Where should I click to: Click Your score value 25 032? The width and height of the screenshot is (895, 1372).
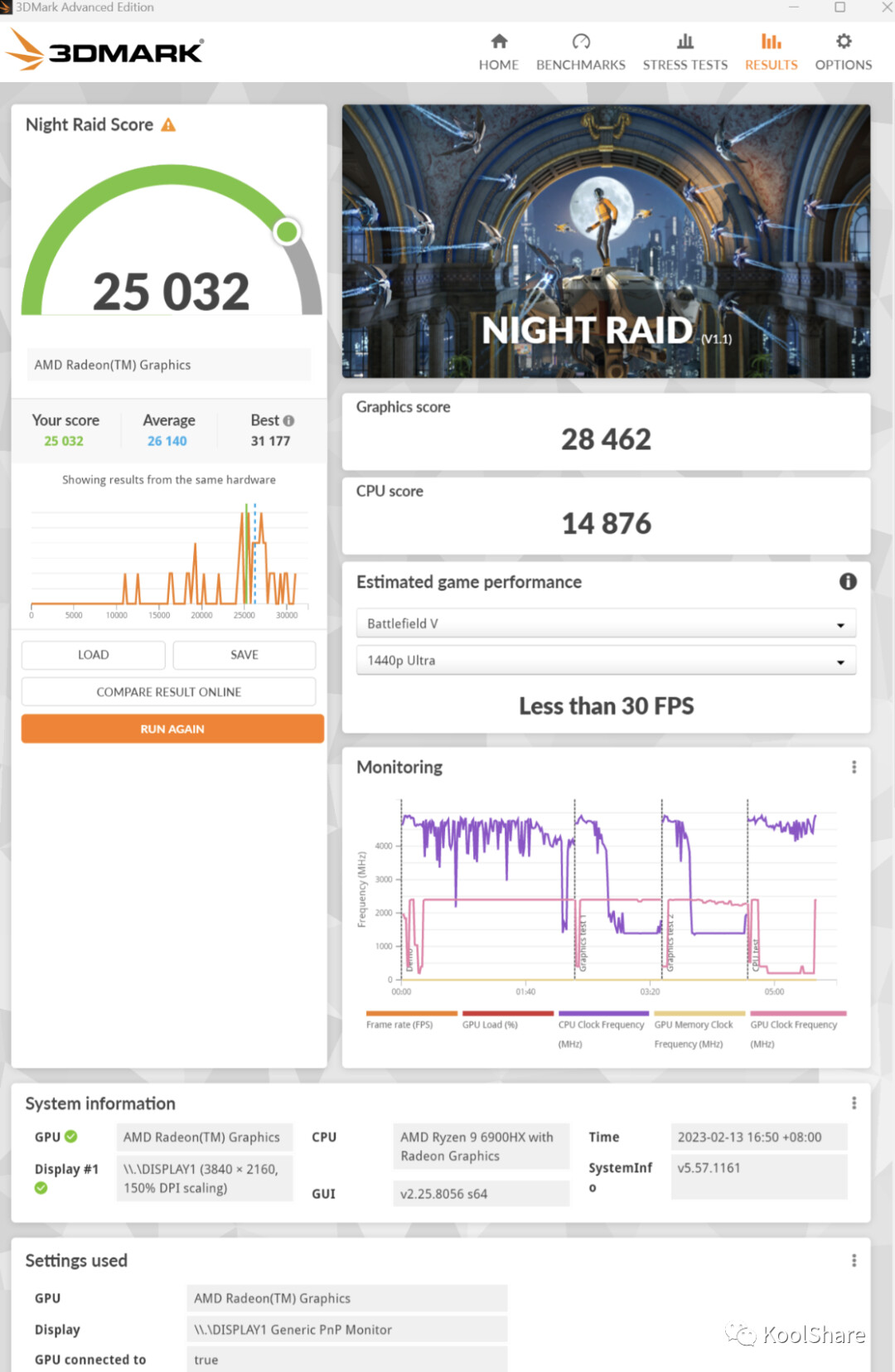[x=64, y=441]
